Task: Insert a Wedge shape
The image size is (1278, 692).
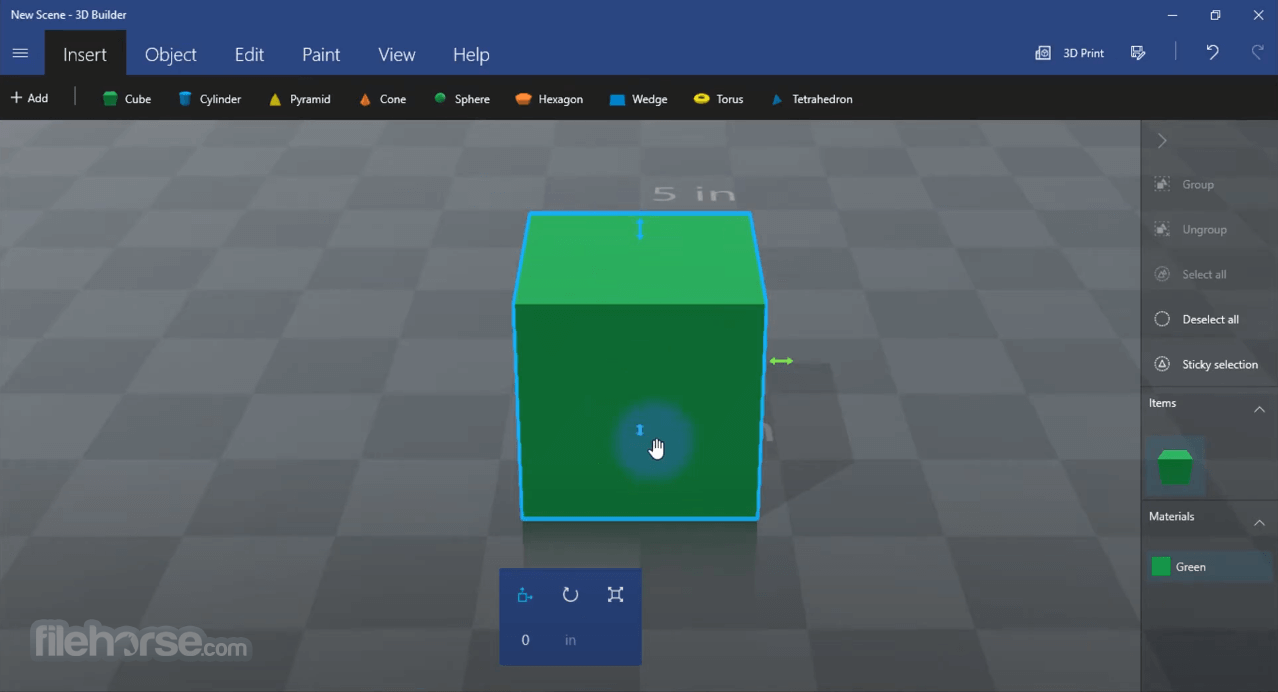Action: [x=638, y=99]
